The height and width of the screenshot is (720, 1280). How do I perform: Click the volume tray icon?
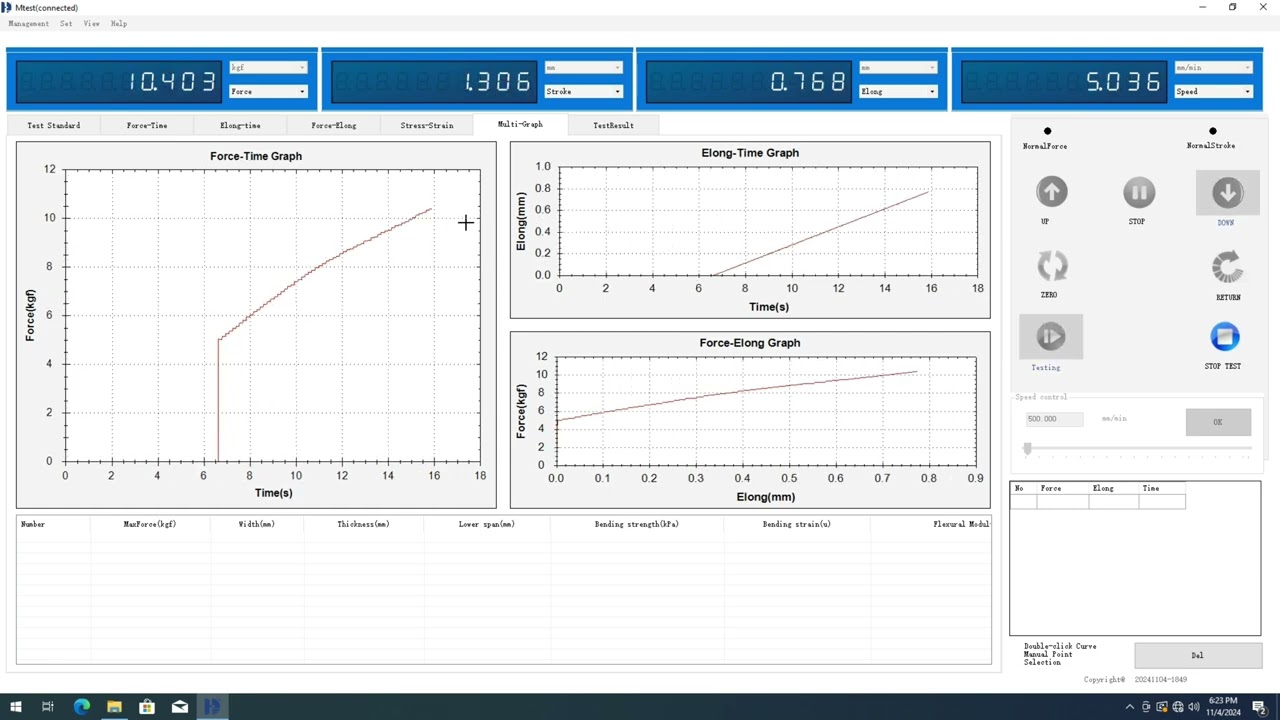click(1193, 707)
